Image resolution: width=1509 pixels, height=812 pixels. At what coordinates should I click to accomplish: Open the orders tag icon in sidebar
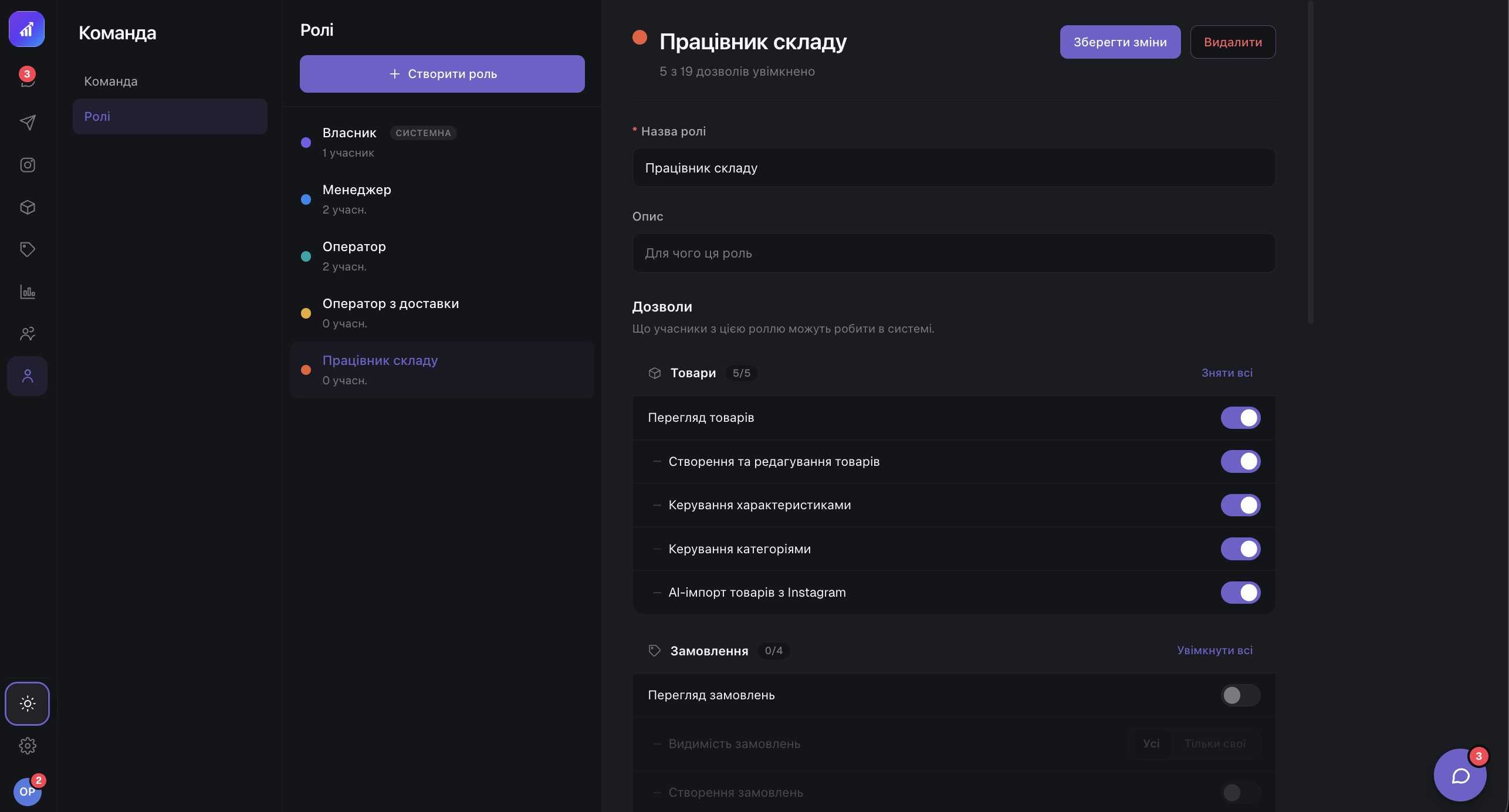pos(28,249)
